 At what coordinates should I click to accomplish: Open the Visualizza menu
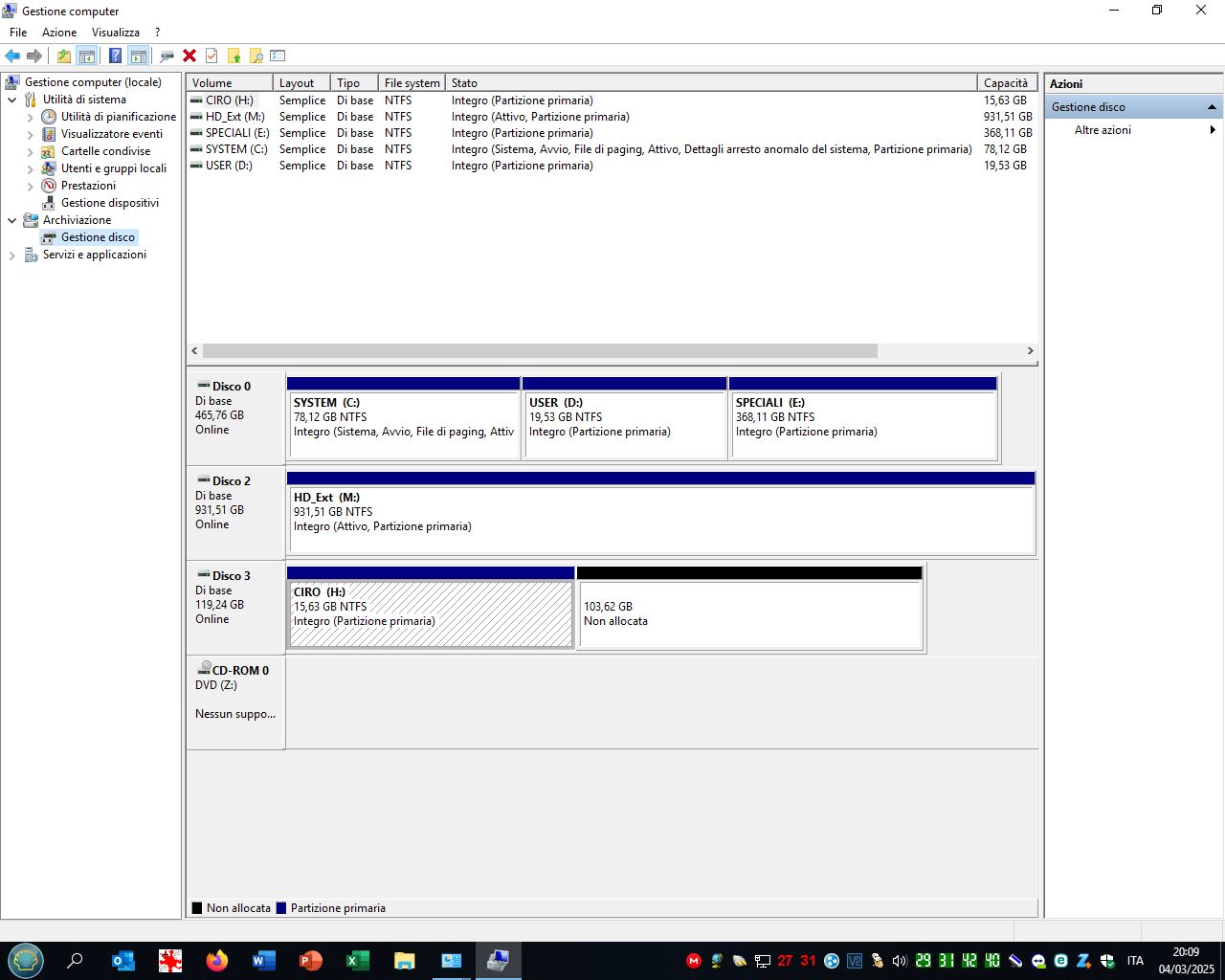(116, 33)
